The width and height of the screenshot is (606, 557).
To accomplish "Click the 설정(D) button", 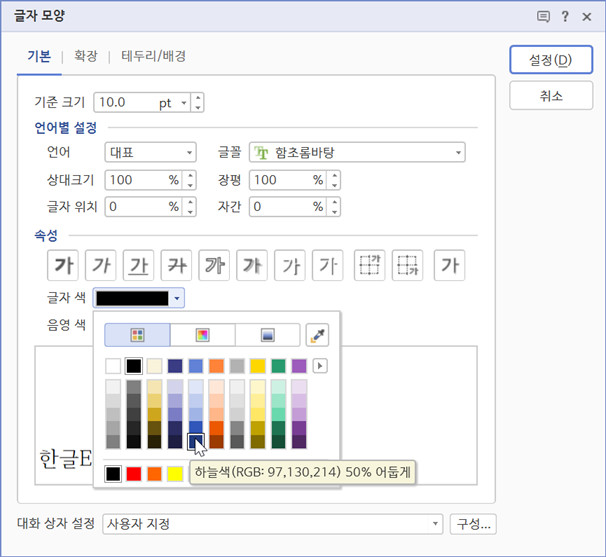I will tap(549, 60).
